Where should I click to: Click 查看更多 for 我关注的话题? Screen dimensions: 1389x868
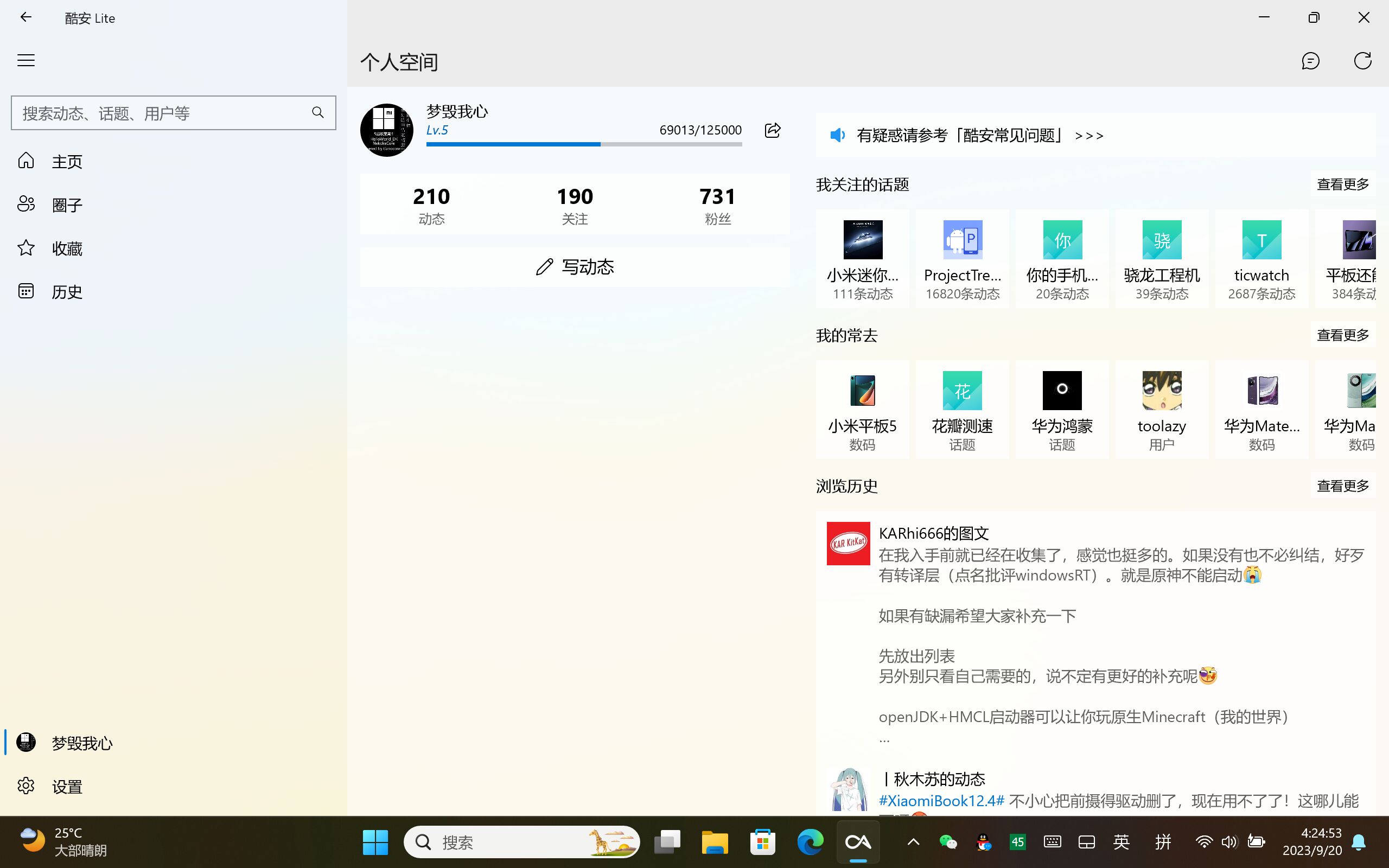(1342, 184)
